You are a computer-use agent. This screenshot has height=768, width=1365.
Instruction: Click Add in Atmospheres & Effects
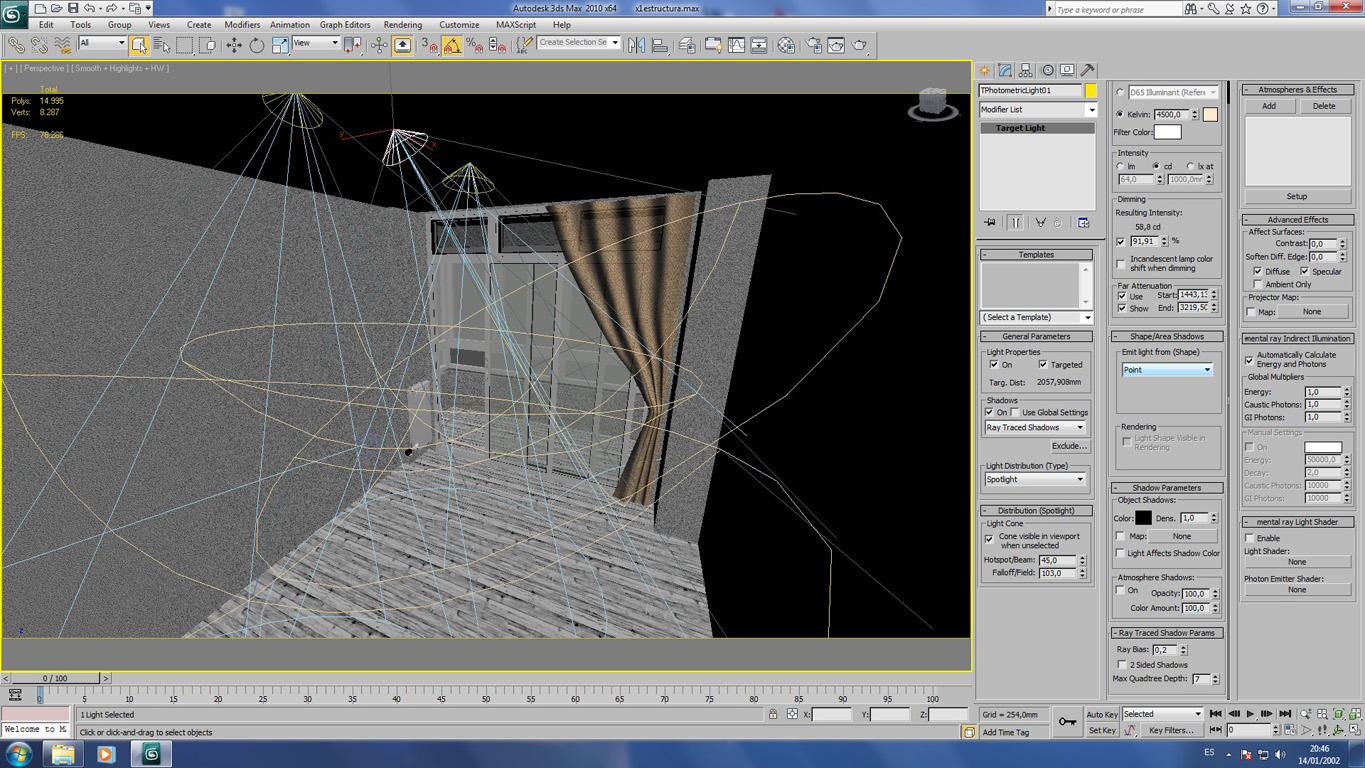tap(1268, 106)
